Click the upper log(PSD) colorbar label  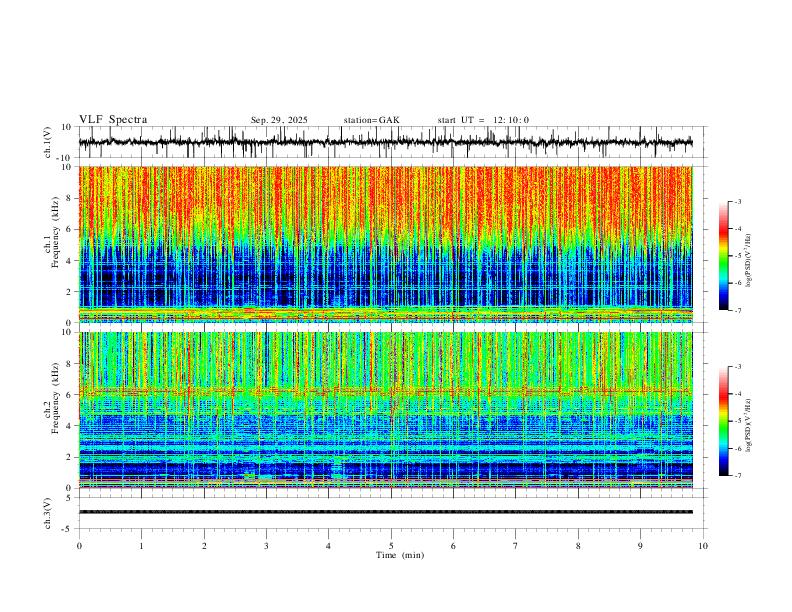[749, 260]
